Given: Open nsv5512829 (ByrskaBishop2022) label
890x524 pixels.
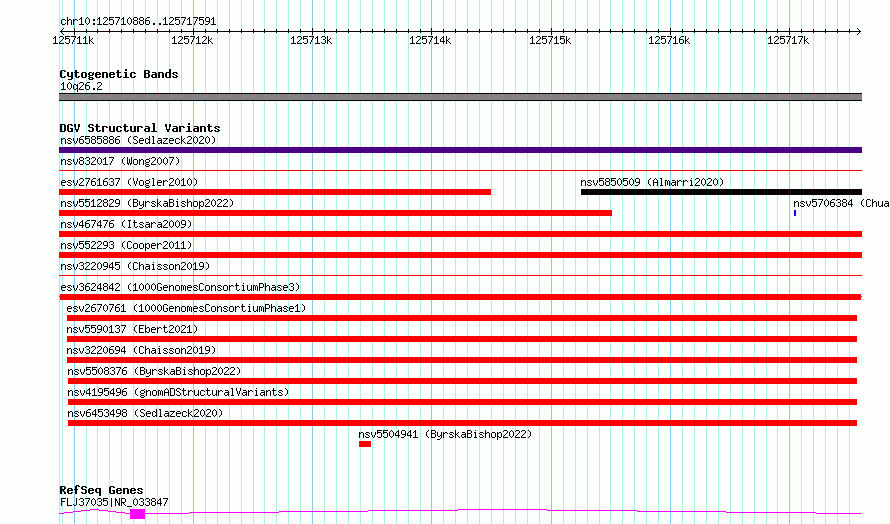Looking at the screenshot, I should pos(147,203).
